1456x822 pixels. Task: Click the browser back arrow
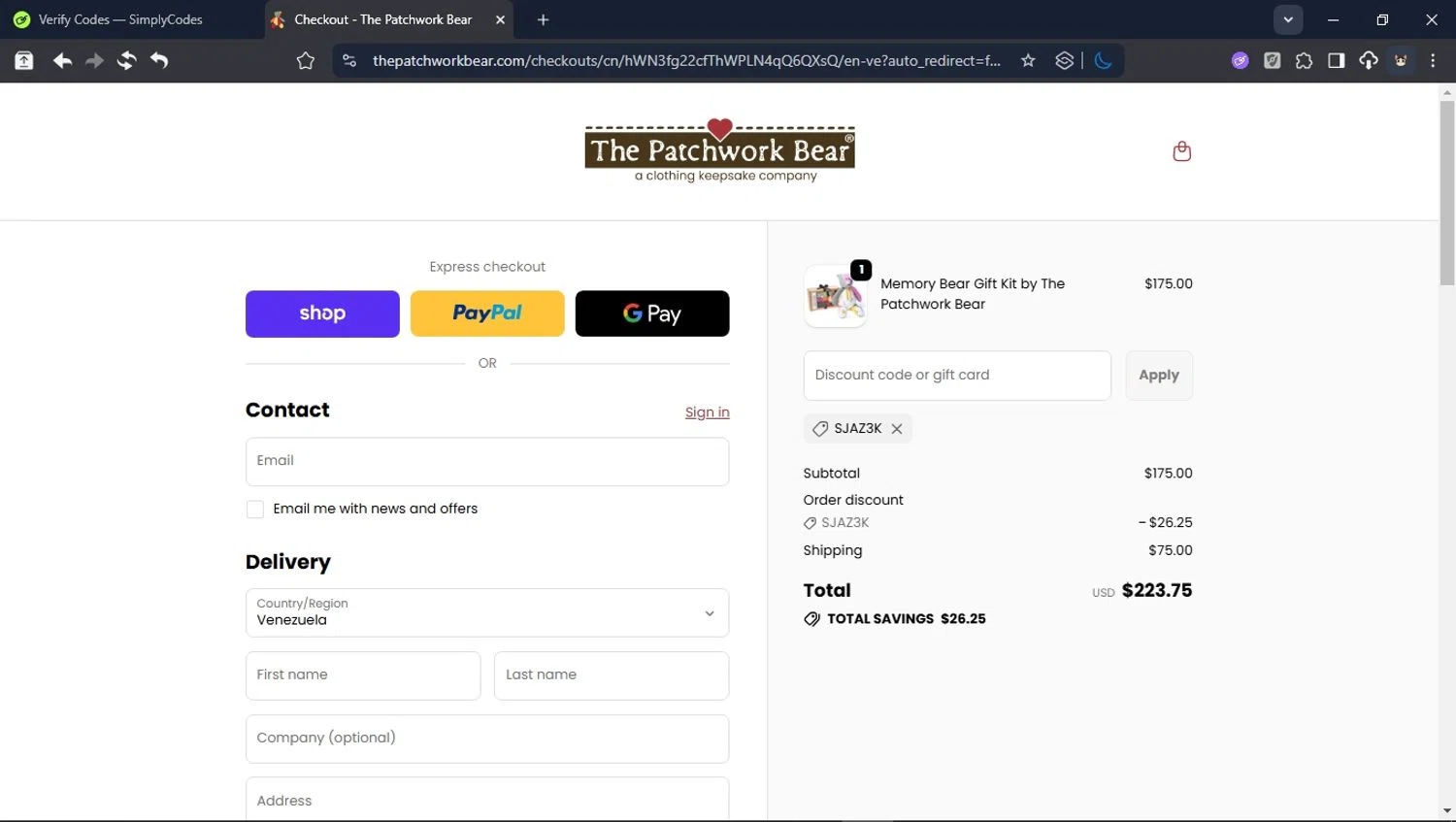tap(62, 61)
